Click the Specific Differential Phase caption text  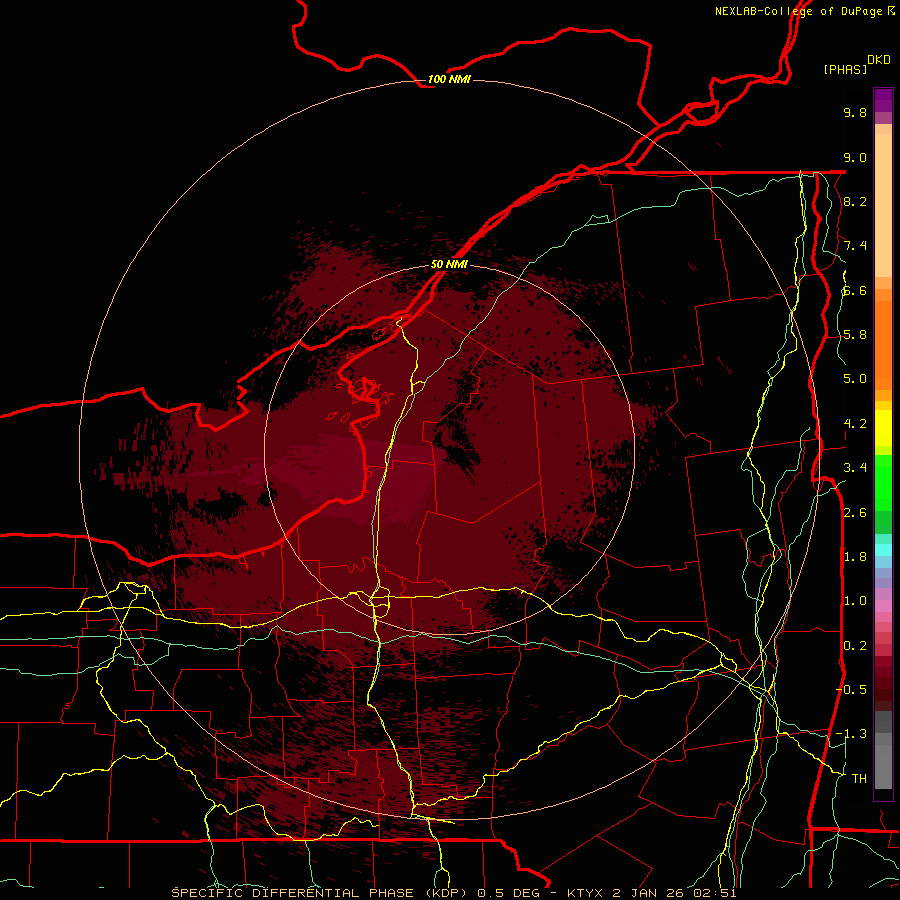[x=454, y=893]
